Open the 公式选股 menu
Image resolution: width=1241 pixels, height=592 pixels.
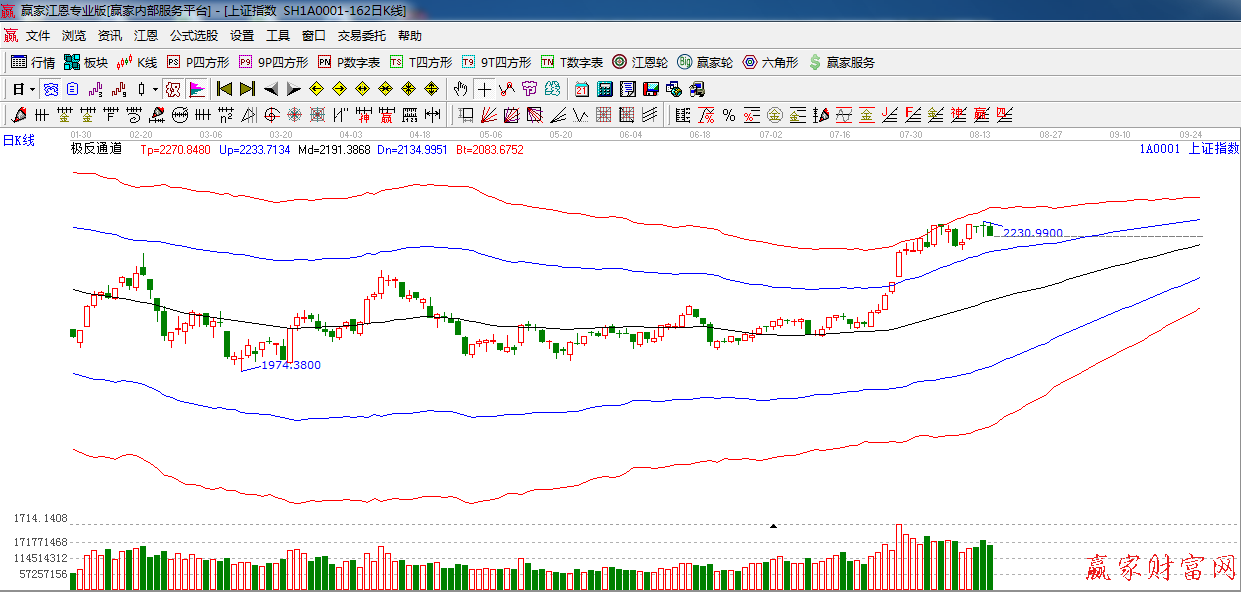click(193, 36)
